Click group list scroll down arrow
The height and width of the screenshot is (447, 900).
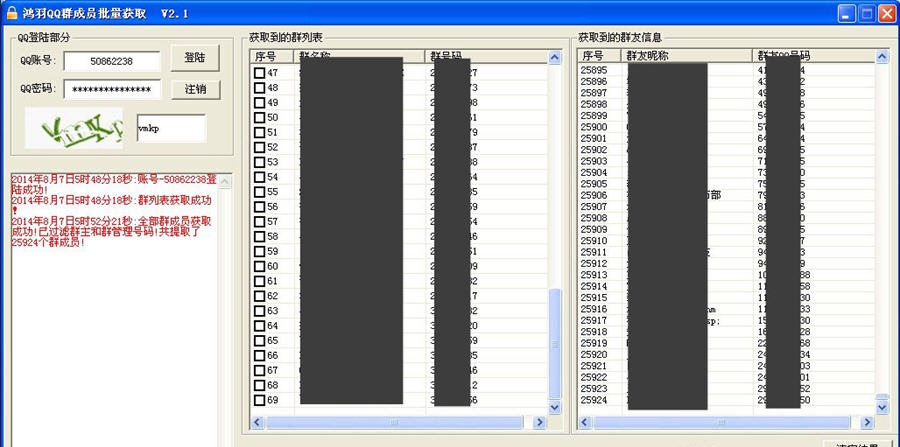[x=554, y=407]
